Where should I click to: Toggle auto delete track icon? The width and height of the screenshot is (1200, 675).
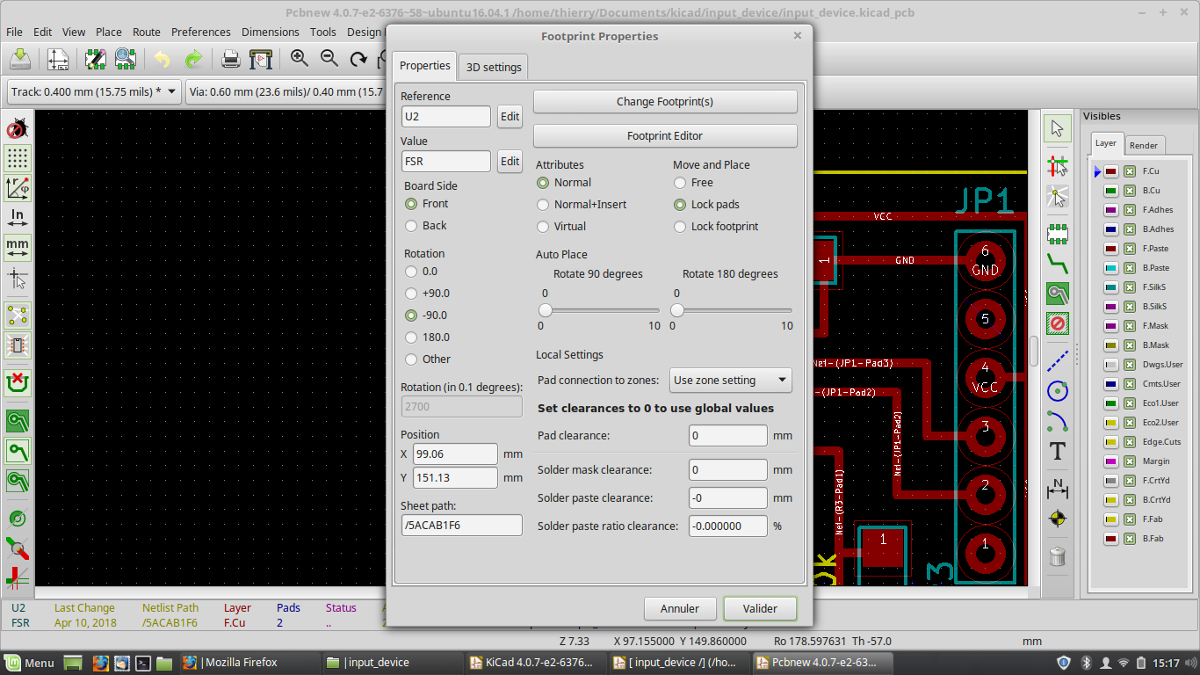[17, 382]
